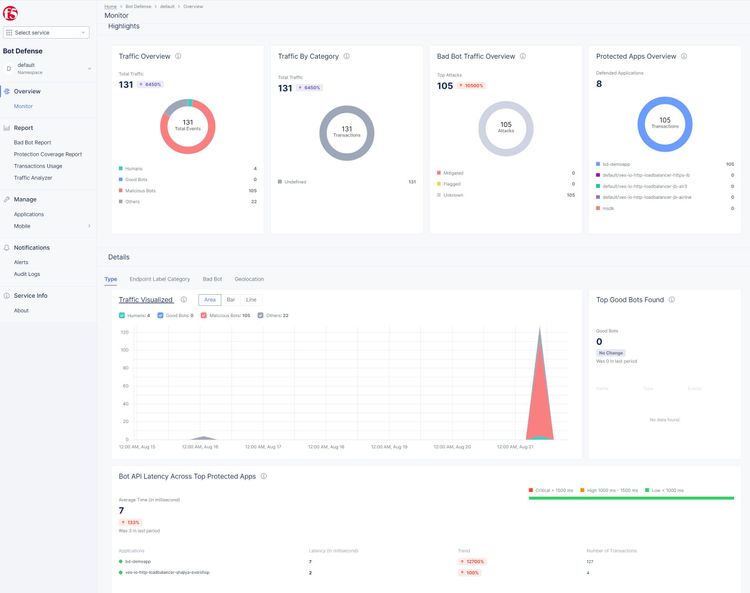Switch chart view to Bar
The image size is (750, 593).
click(x=231, y=300)
